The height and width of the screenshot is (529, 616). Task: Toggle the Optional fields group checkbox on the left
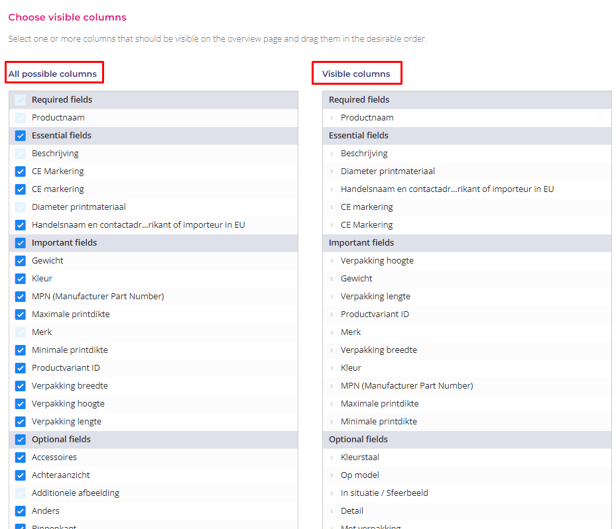point(20,439)
